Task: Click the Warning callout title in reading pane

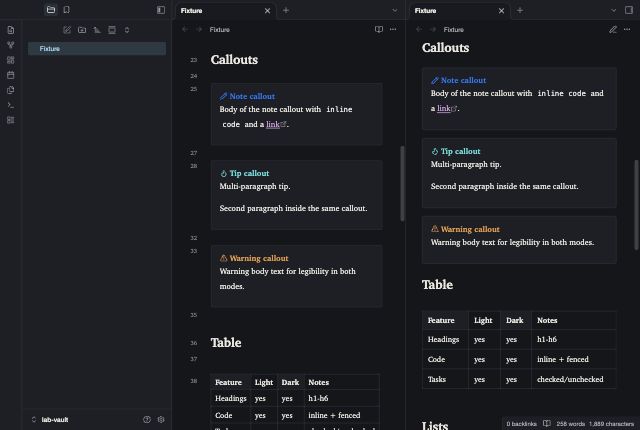Action: pos(470,229)
